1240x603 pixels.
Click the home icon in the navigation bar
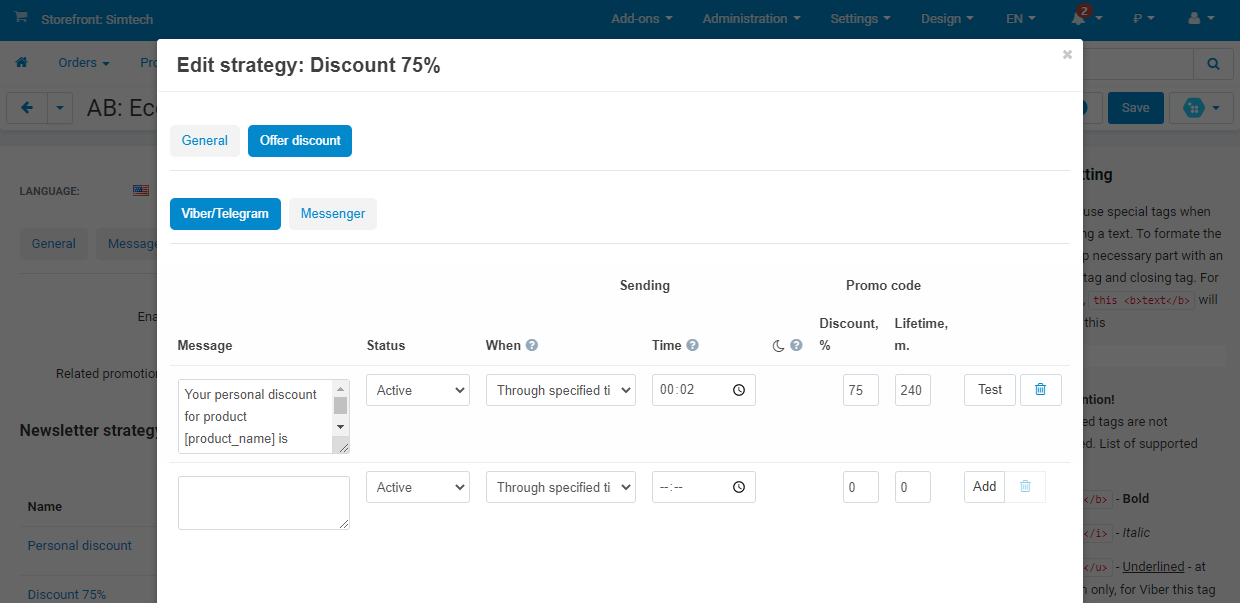21,63
